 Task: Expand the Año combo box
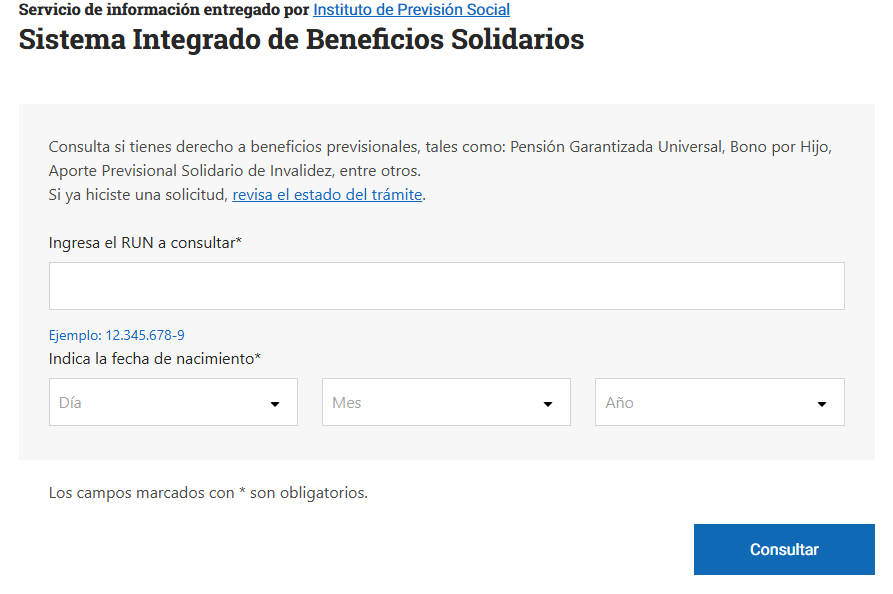coord(719,402)
